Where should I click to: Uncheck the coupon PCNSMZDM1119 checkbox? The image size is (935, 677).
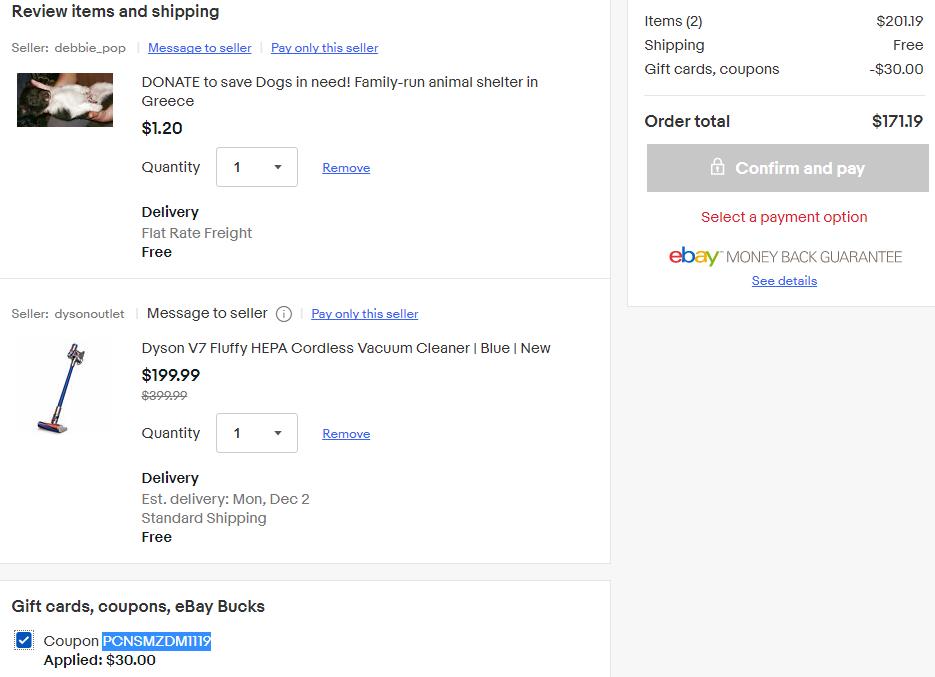[24, 641]
